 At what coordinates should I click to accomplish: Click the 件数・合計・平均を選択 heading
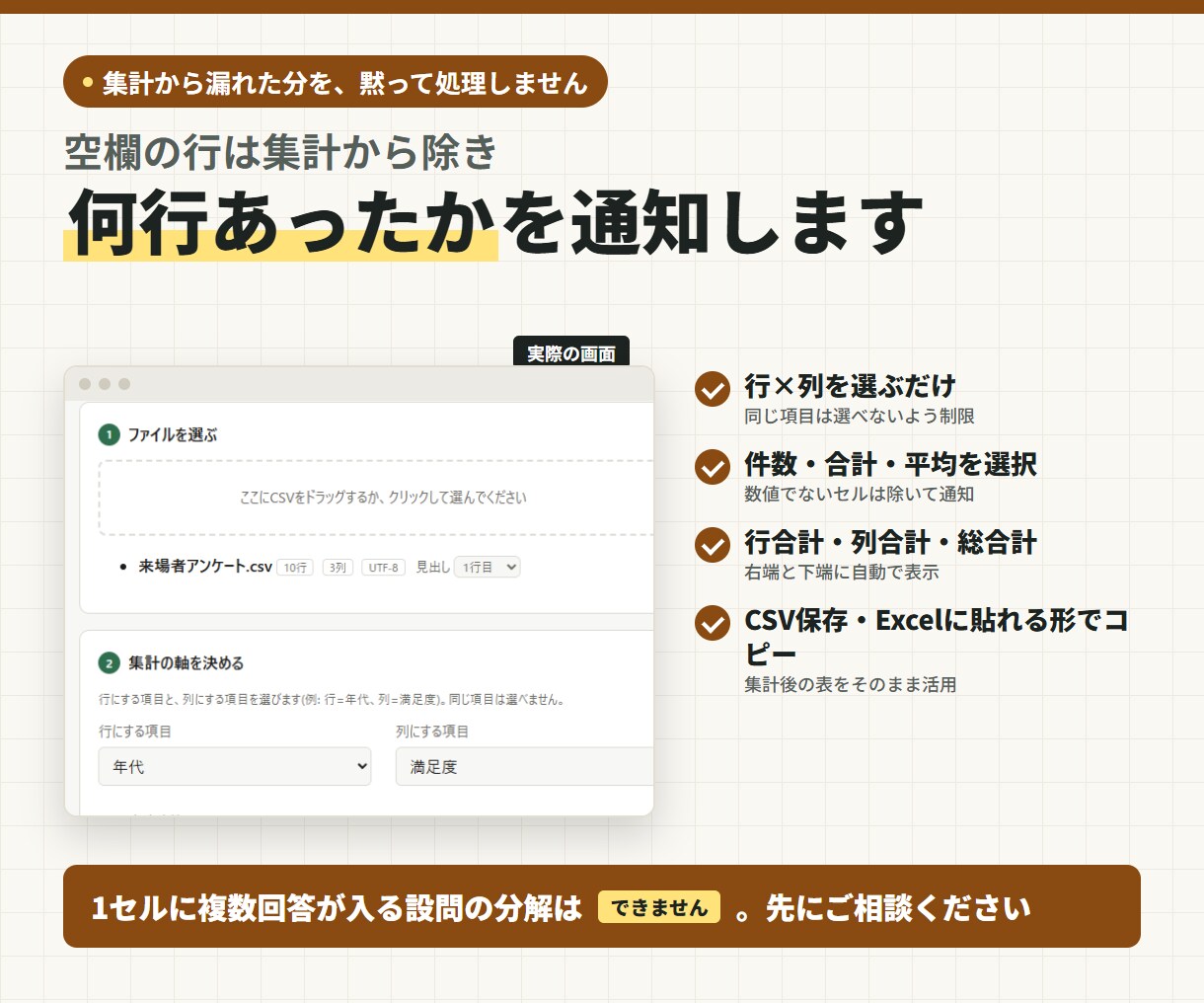click(891, 464)
